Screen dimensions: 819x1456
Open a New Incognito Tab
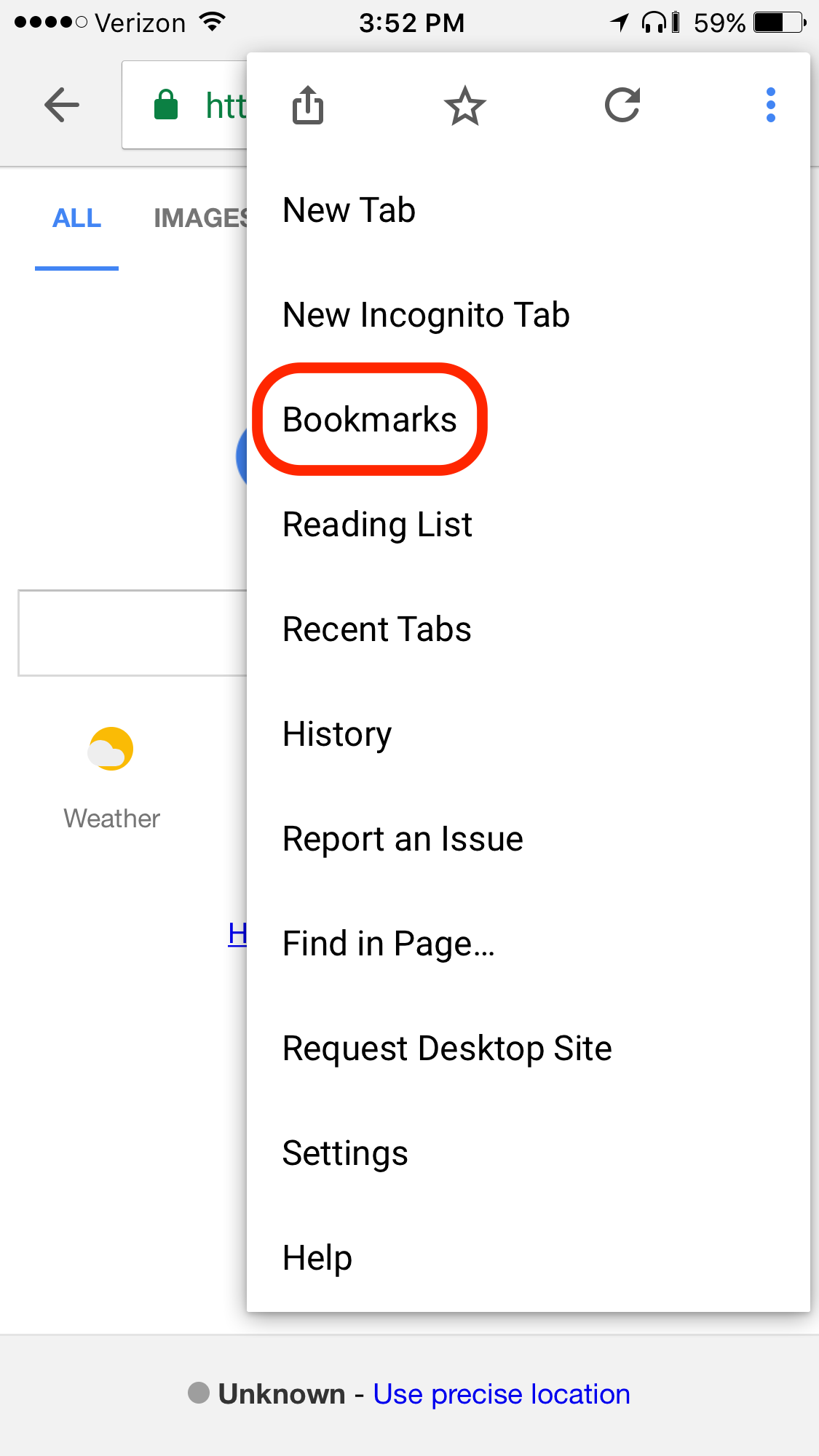pyautogui.click(x=426, y=315)
